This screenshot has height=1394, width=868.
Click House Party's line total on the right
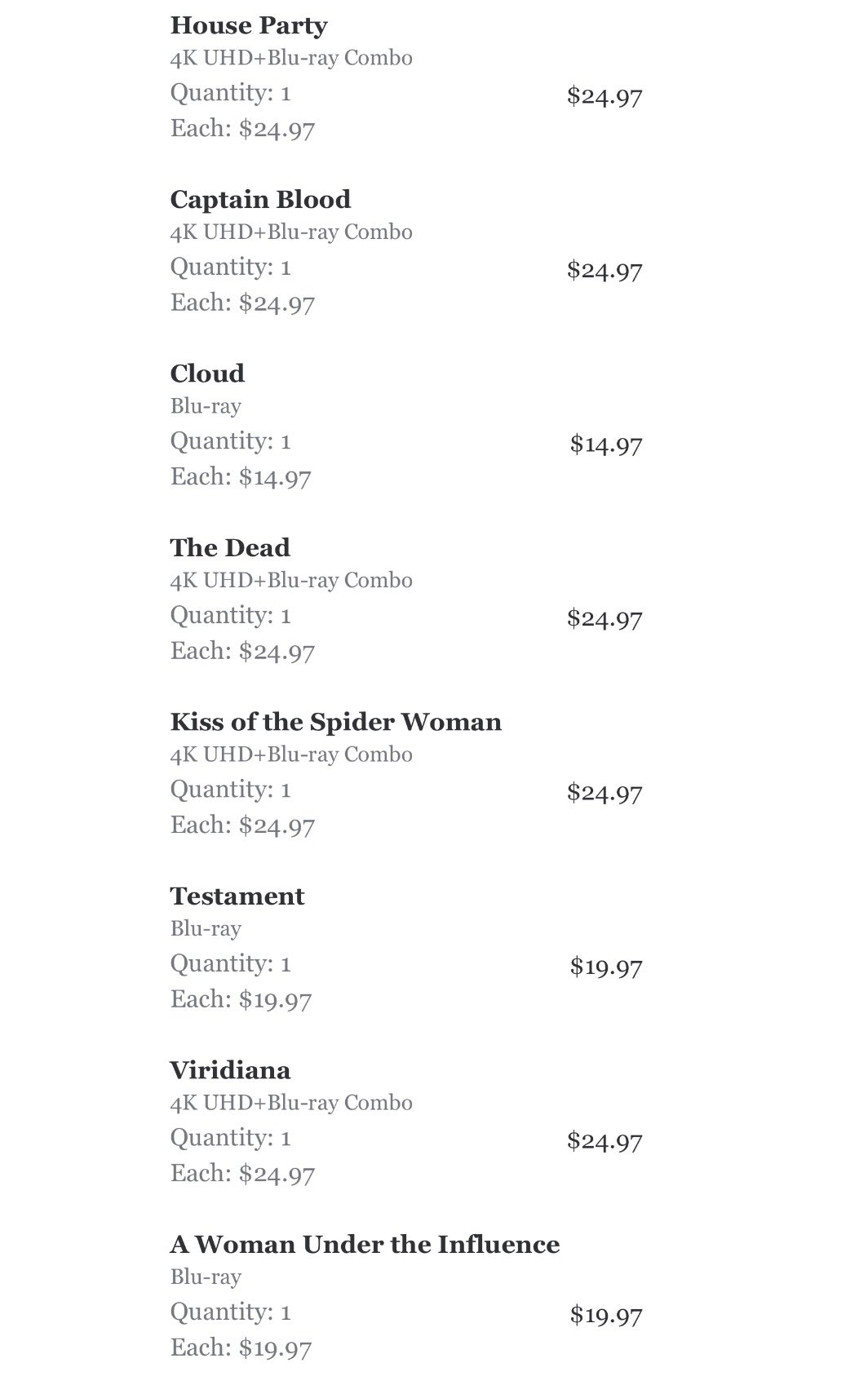coord(604,96)
